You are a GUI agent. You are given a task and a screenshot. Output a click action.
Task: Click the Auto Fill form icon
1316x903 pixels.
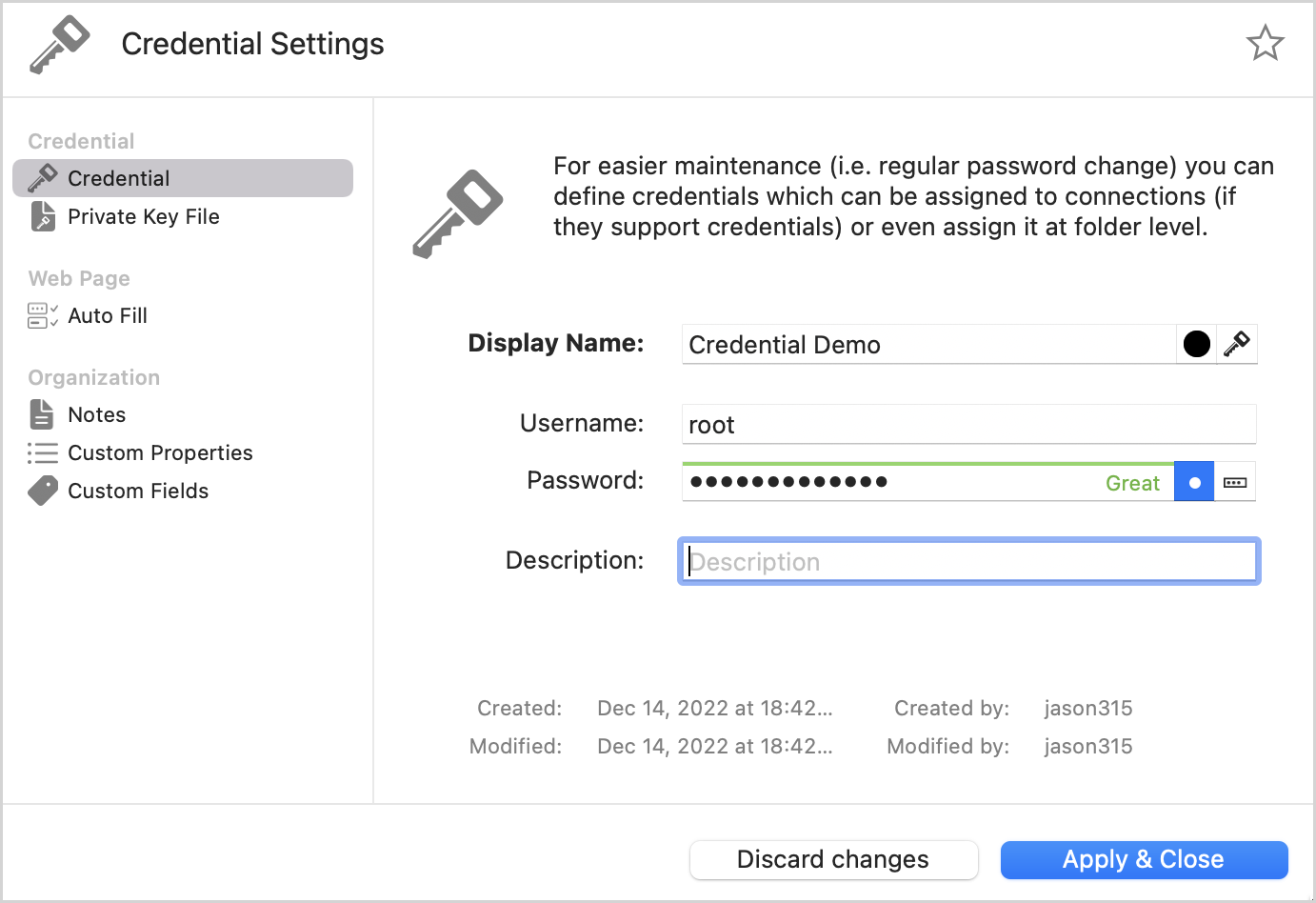click(43, 315)
